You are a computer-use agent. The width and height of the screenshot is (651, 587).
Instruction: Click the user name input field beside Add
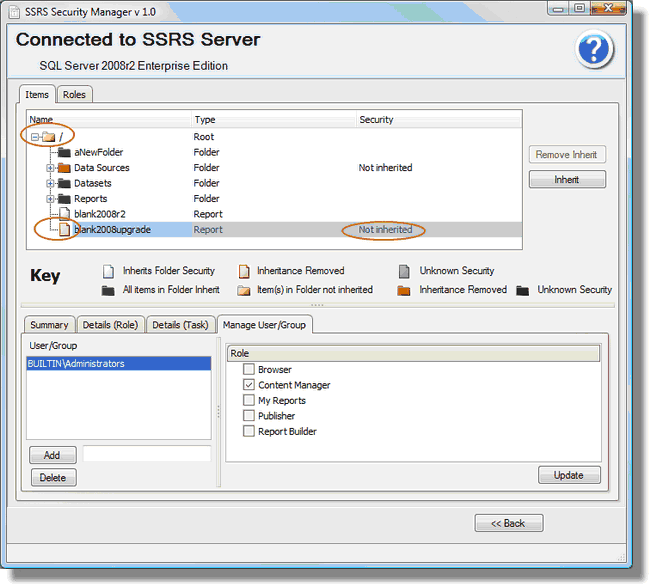147,453
